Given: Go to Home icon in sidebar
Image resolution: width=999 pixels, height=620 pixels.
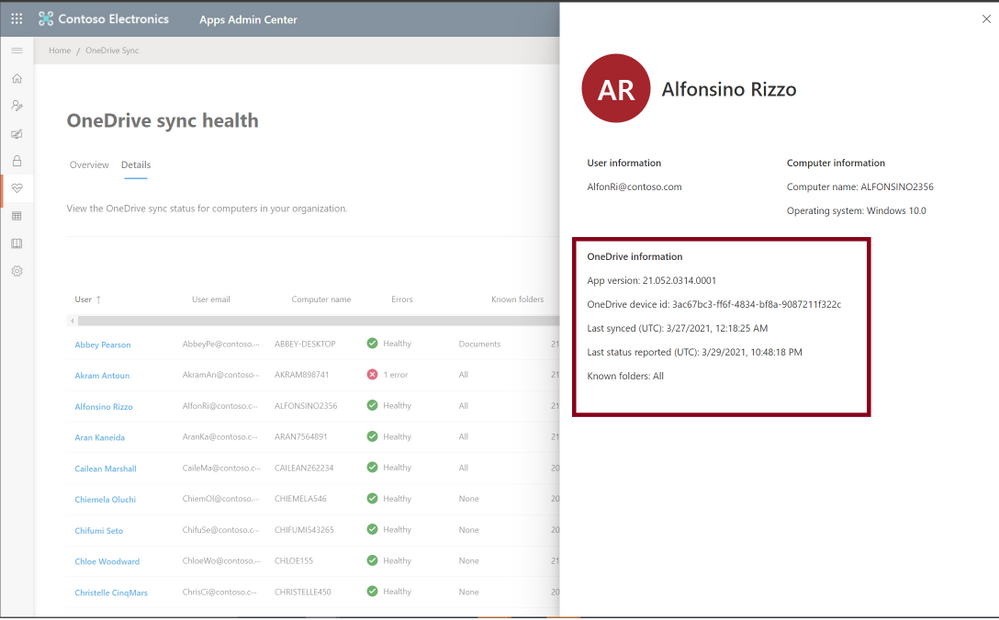Looking at the screenshot, I should 17,78.
